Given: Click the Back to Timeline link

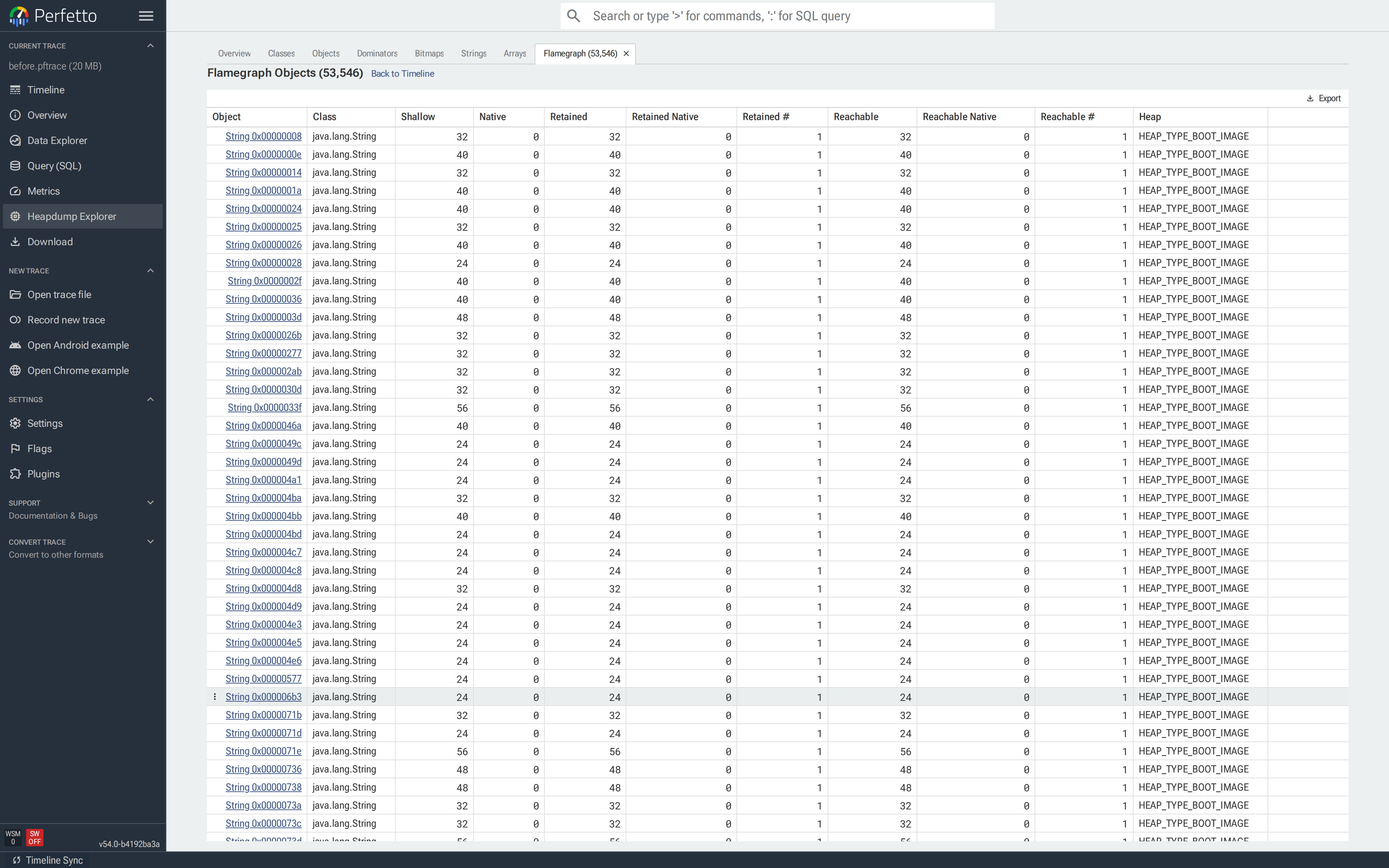Looking at the screenshot, I should (402, 73).
